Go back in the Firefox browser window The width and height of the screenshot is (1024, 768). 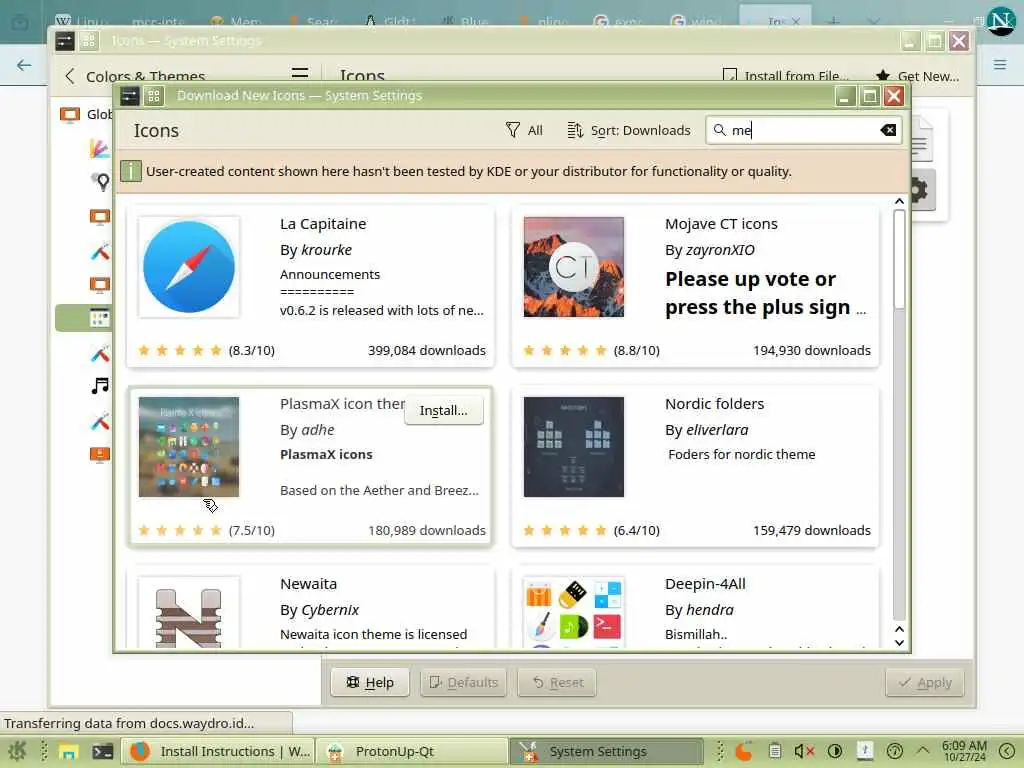coord(24,65)
